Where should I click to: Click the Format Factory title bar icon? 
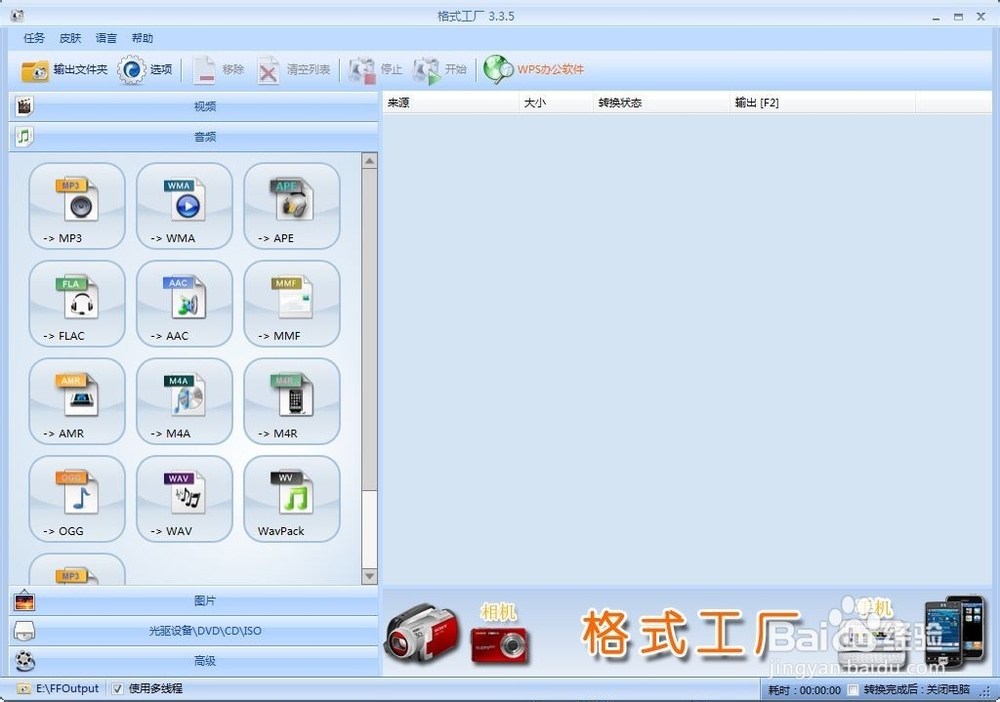(x=17, y=15)
